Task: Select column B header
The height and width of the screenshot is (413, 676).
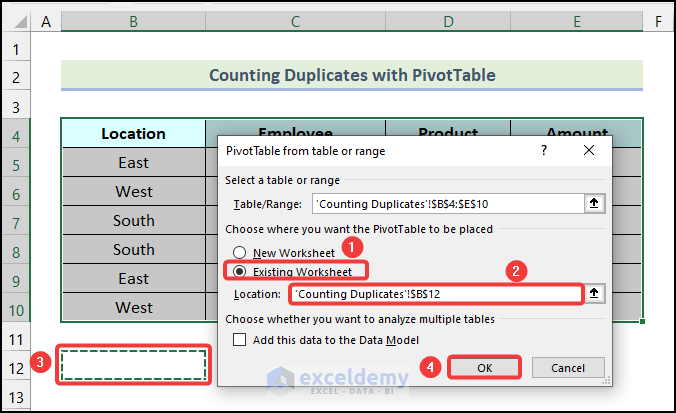Action: [133, 22]
